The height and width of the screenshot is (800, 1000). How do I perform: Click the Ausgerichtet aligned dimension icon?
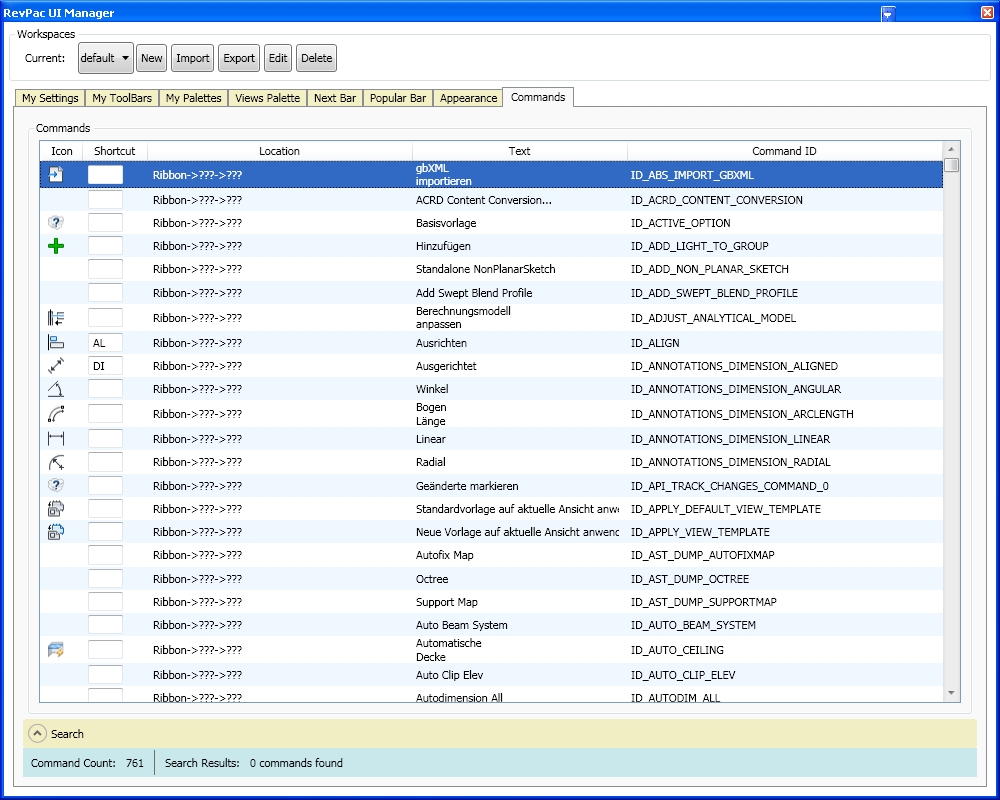point(56,366)
